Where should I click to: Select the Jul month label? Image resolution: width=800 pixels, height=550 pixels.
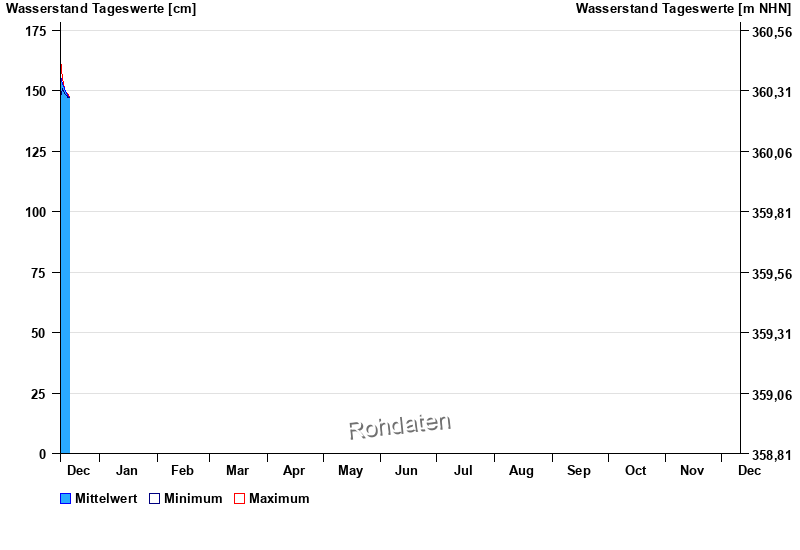pyautogui.click(x=463, y=470)
